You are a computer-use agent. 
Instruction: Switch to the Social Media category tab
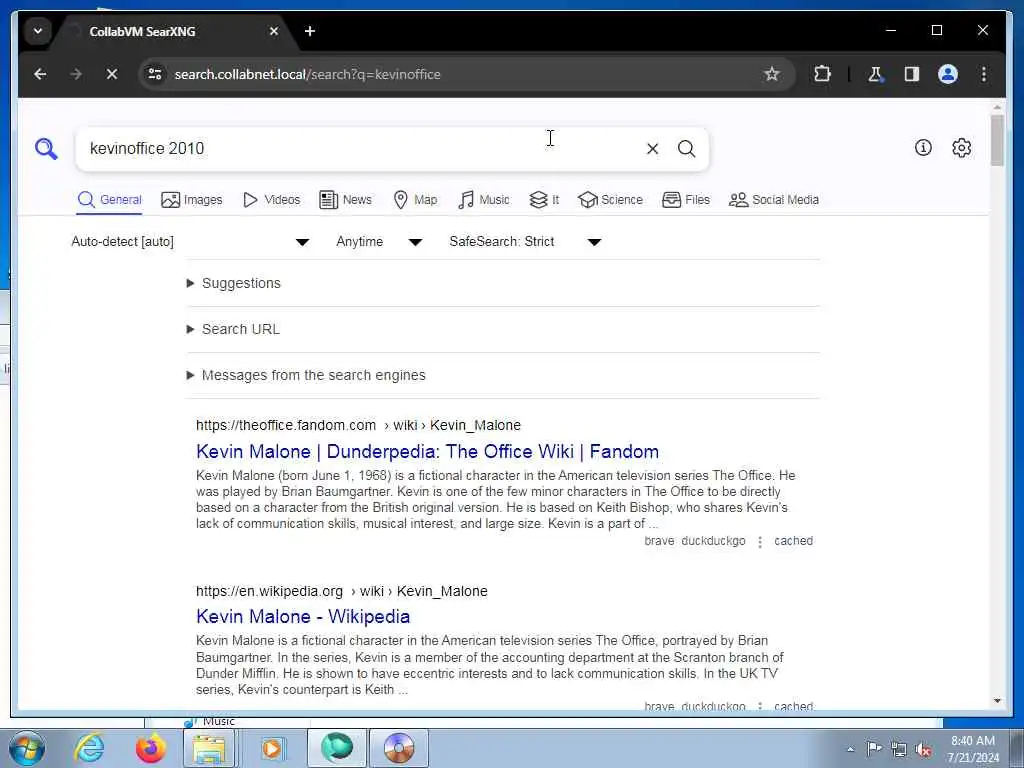(773, 200)
